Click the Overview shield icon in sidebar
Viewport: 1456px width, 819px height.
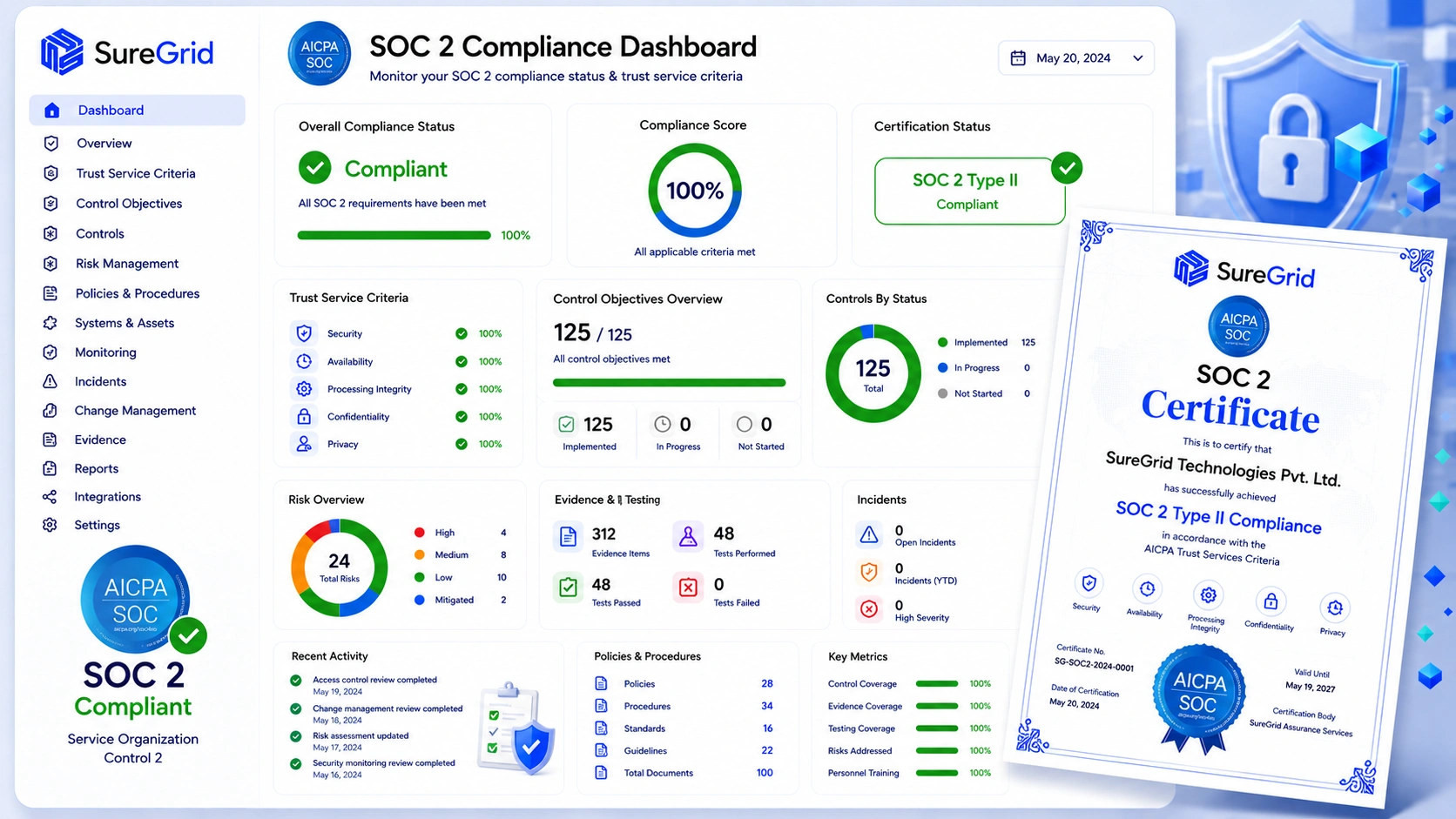(x=51, y=144)
